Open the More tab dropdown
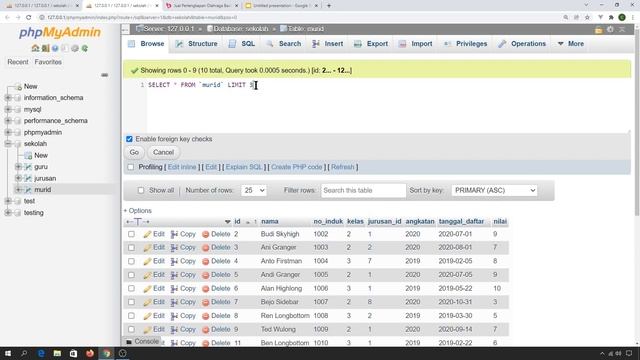The width and height of the screenshot is (640, 360). [x=571, y=44]
